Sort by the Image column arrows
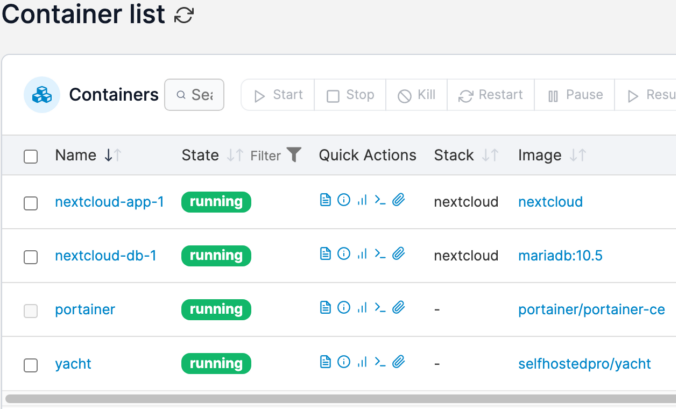 [x=578, y=155]
